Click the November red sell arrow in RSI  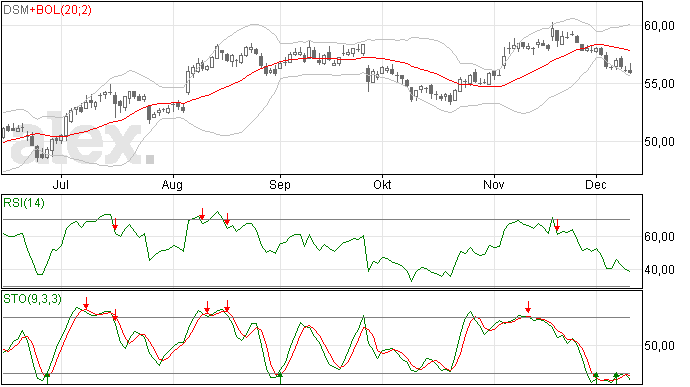click(557, 225)
